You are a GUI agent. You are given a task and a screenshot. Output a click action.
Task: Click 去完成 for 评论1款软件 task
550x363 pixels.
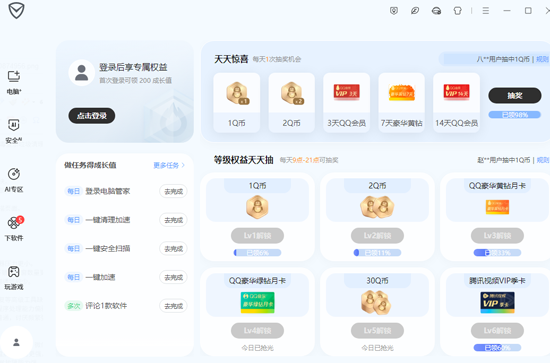point(173,306)
